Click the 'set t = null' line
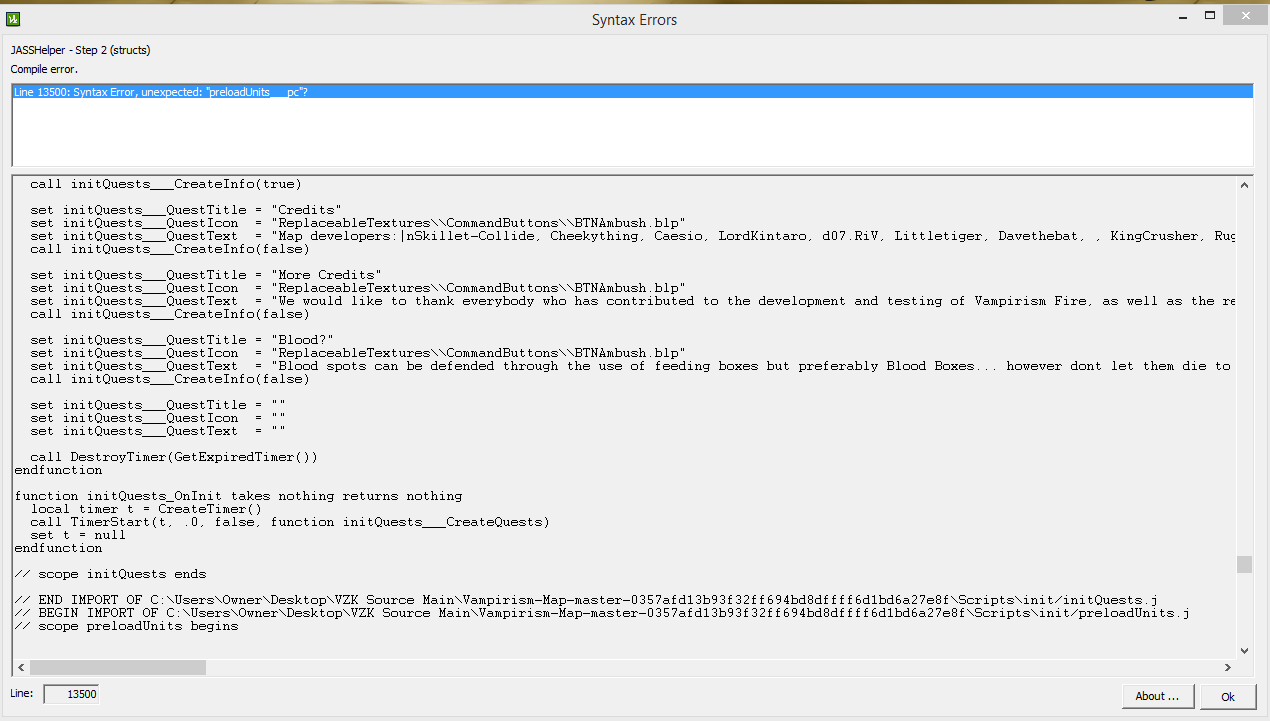Image resolution: width=1270 pixels, height=721 pixels. point(78,535)
